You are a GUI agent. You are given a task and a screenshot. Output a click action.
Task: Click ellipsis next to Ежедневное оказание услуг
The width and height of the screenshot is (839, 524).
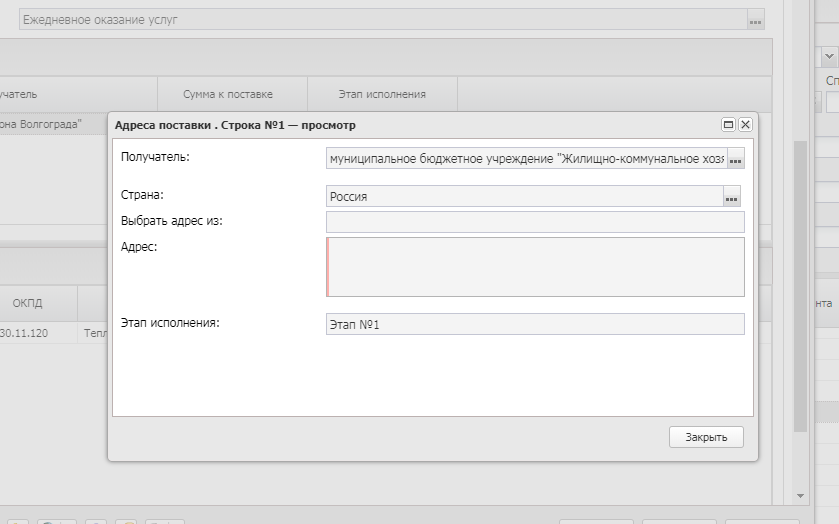tap(755, 20)
